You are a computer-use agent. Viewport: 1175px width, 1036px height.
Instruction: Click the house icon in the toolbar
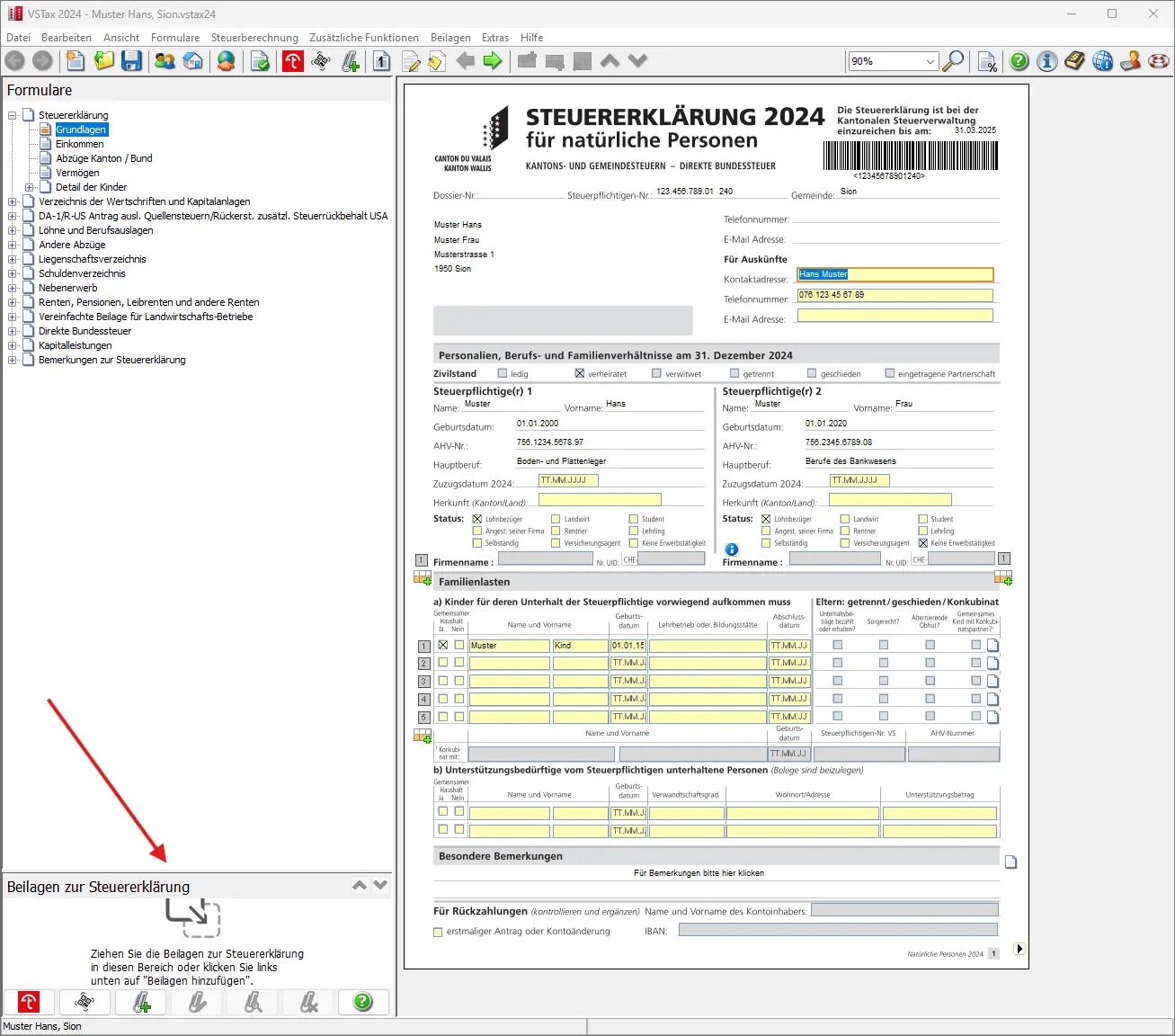192,61
